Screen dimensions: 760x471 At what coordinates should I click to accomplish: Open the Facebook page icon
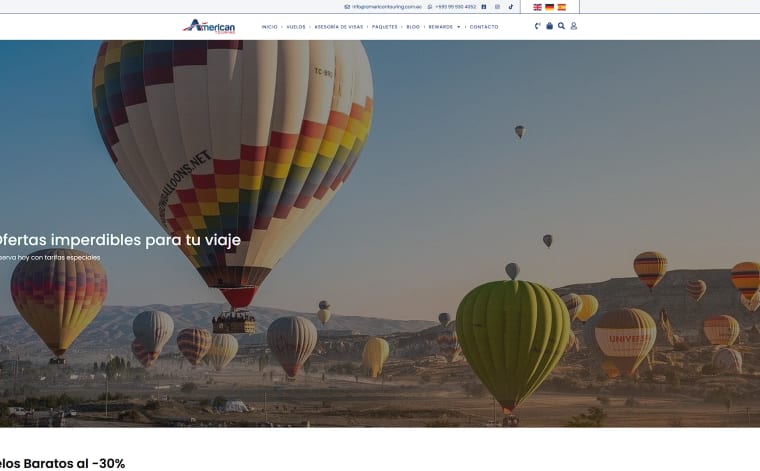(x=483, y=7)
